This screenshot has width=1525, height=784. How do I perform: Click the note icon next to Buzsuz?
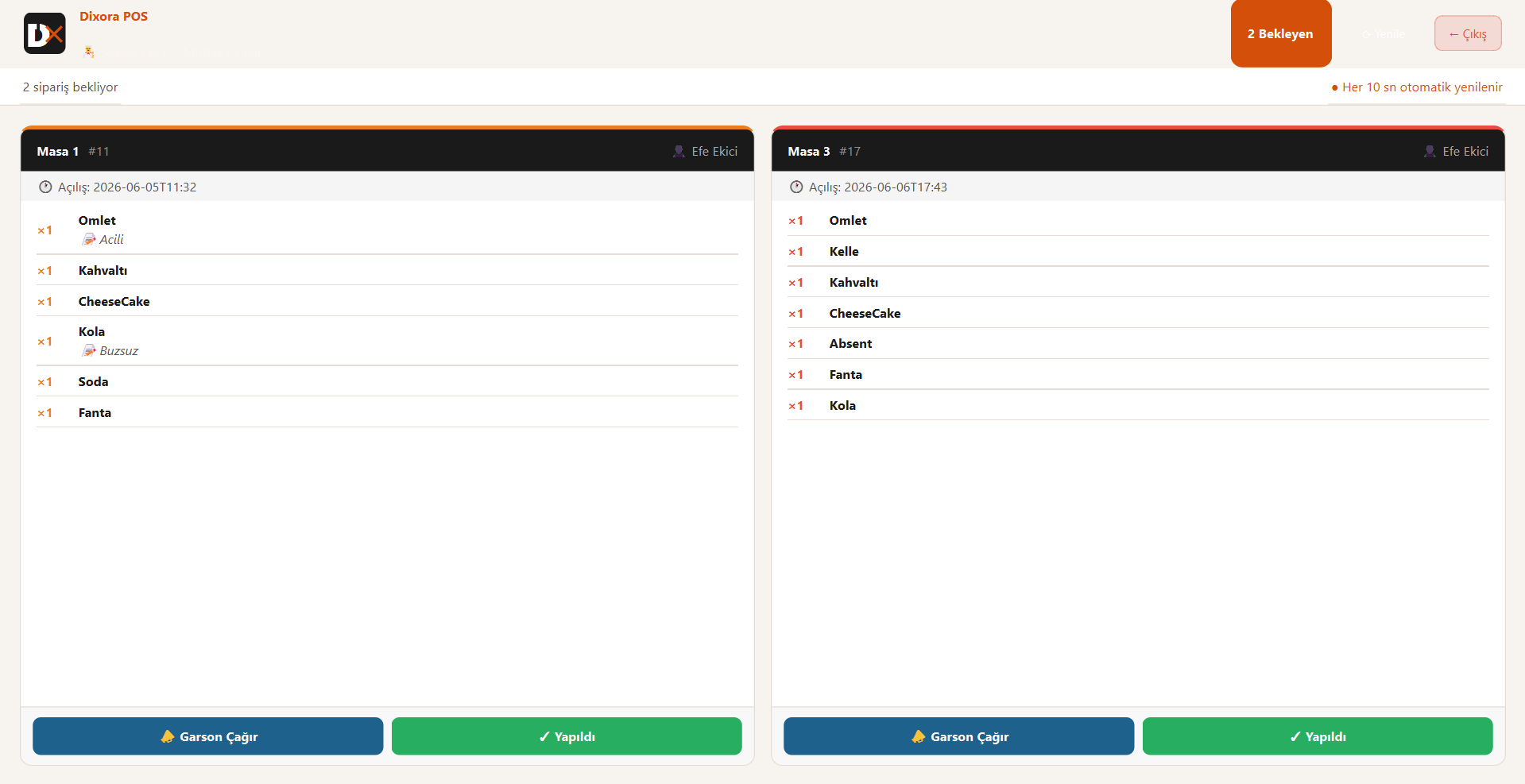pos(89,350)
